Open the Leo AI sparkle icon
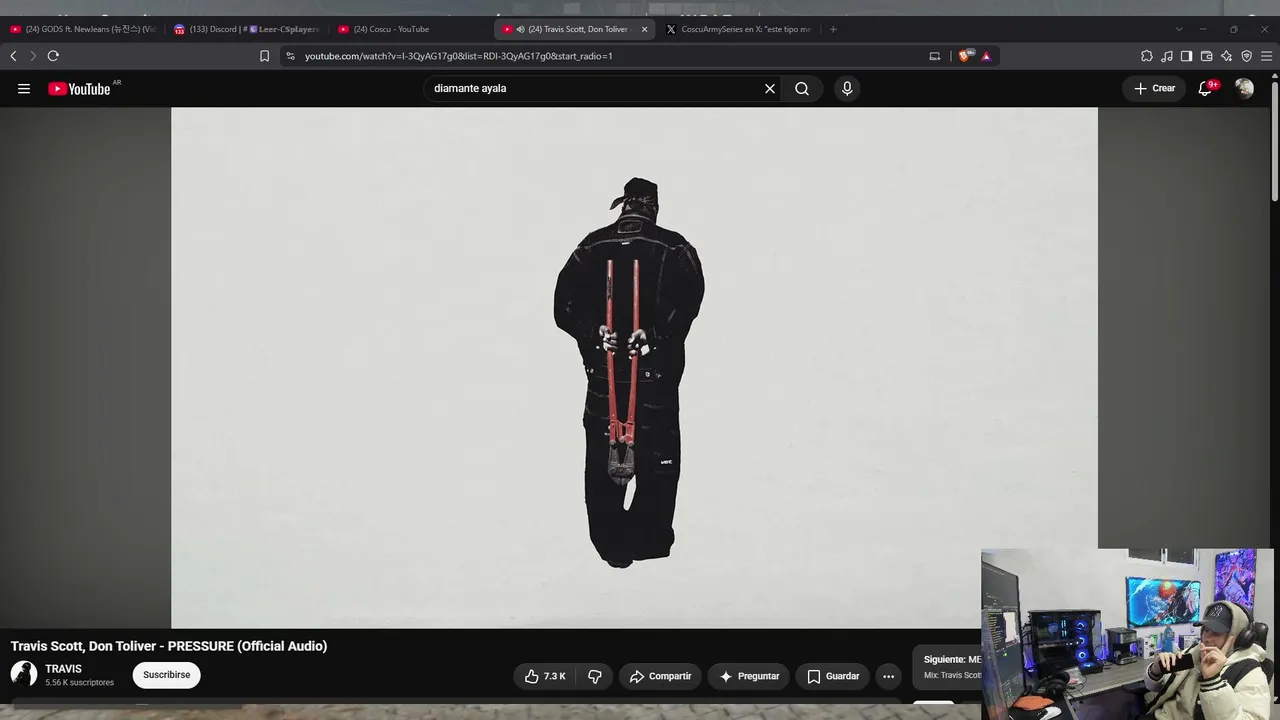 point(1226,56)
